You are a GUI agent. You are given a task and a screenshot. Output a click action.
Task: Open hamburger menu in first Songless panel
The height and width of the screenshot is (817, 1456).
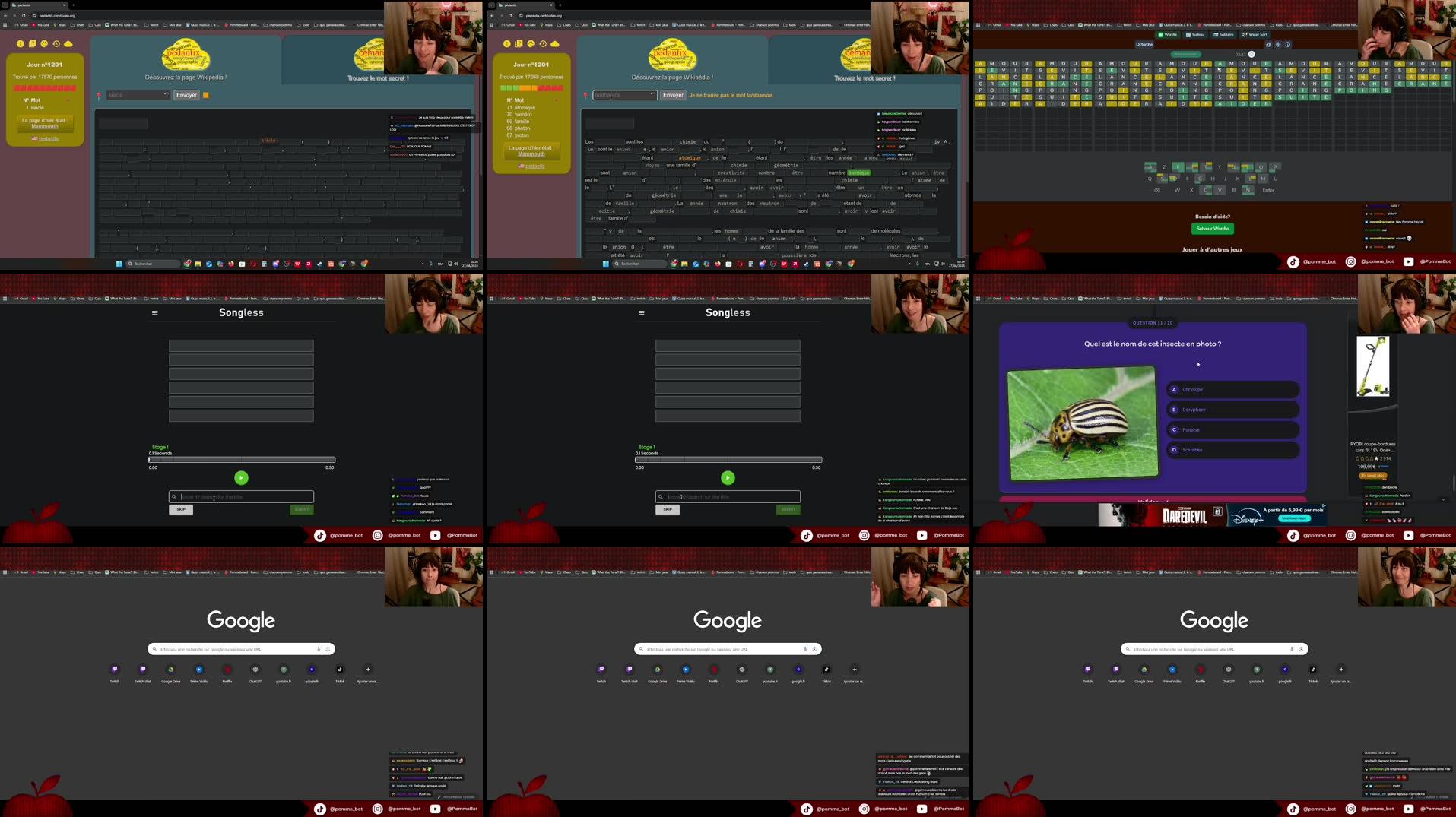[x=154, y=312]
